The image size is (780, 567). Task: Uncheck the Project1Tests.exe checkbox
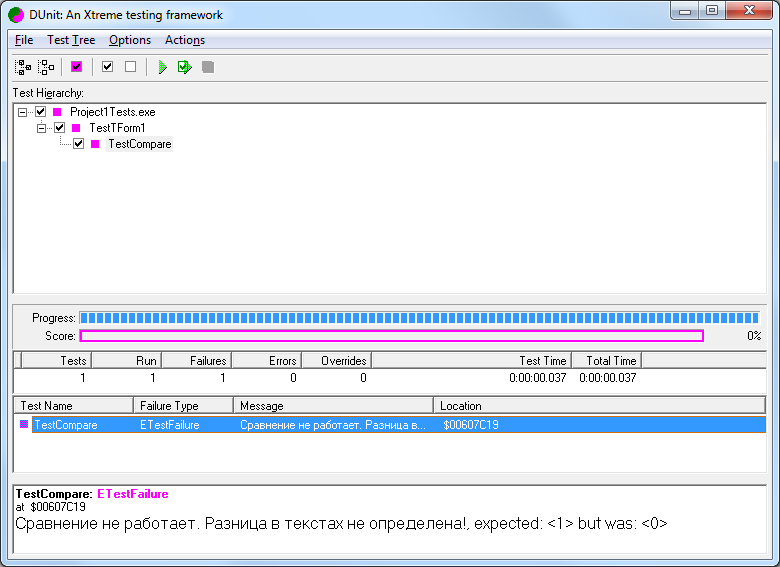(41, 112)
